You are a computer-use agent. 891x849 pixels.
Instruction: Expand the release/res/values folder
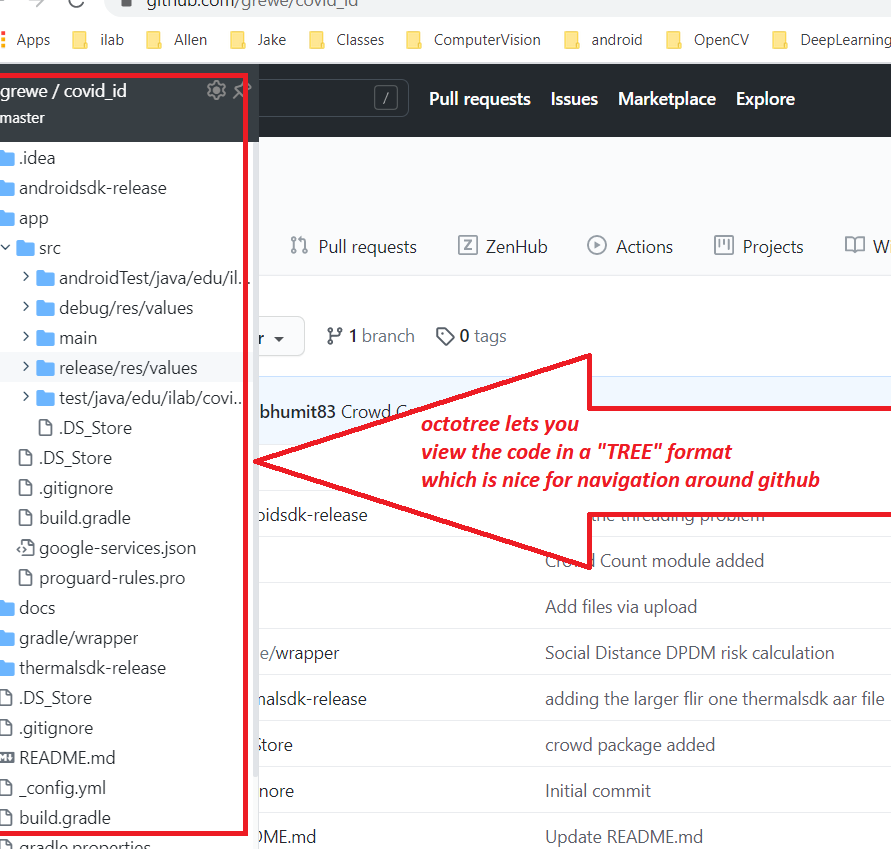[x=26, y=368]
